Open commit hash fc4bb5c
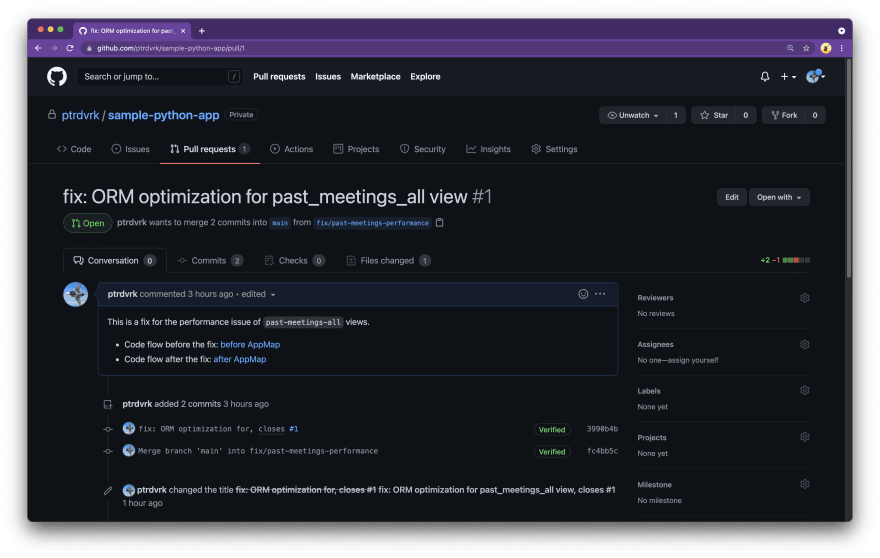The image size is (880, 558). 602,451
